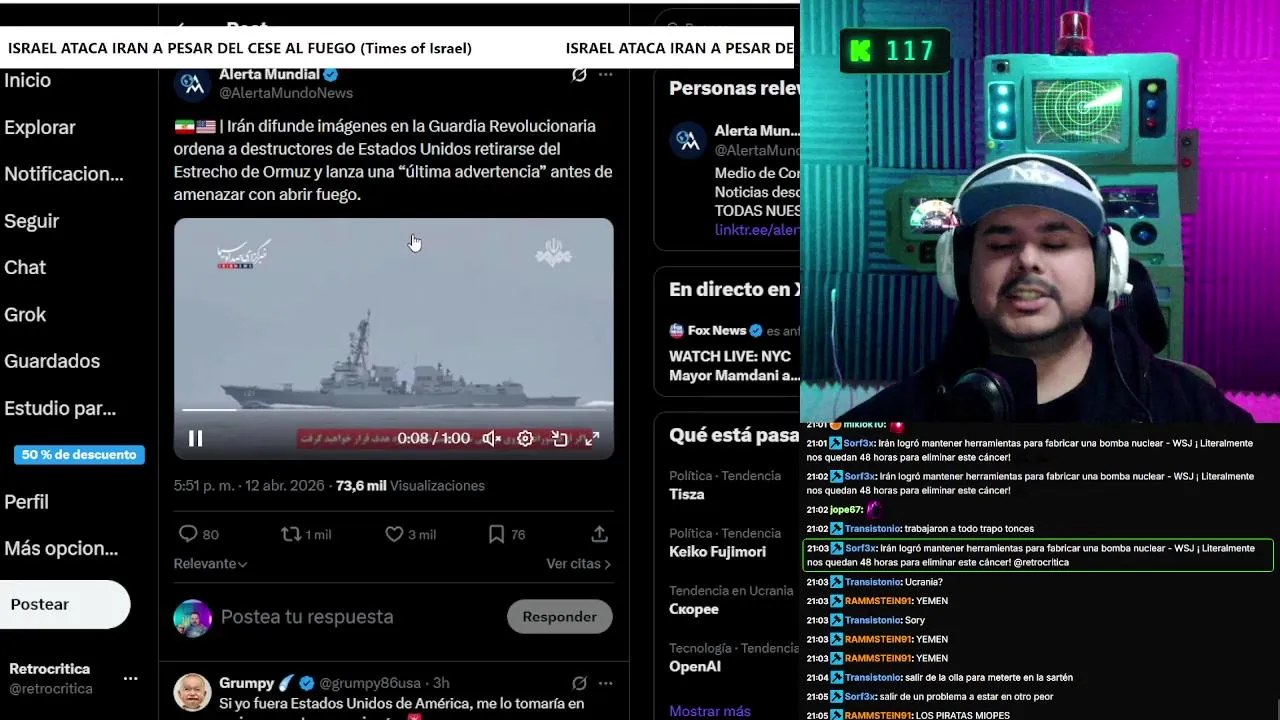Click the Retrocritica account name
The width and height of the screenshot is (1280, 720).
click(x=50, y=669)
